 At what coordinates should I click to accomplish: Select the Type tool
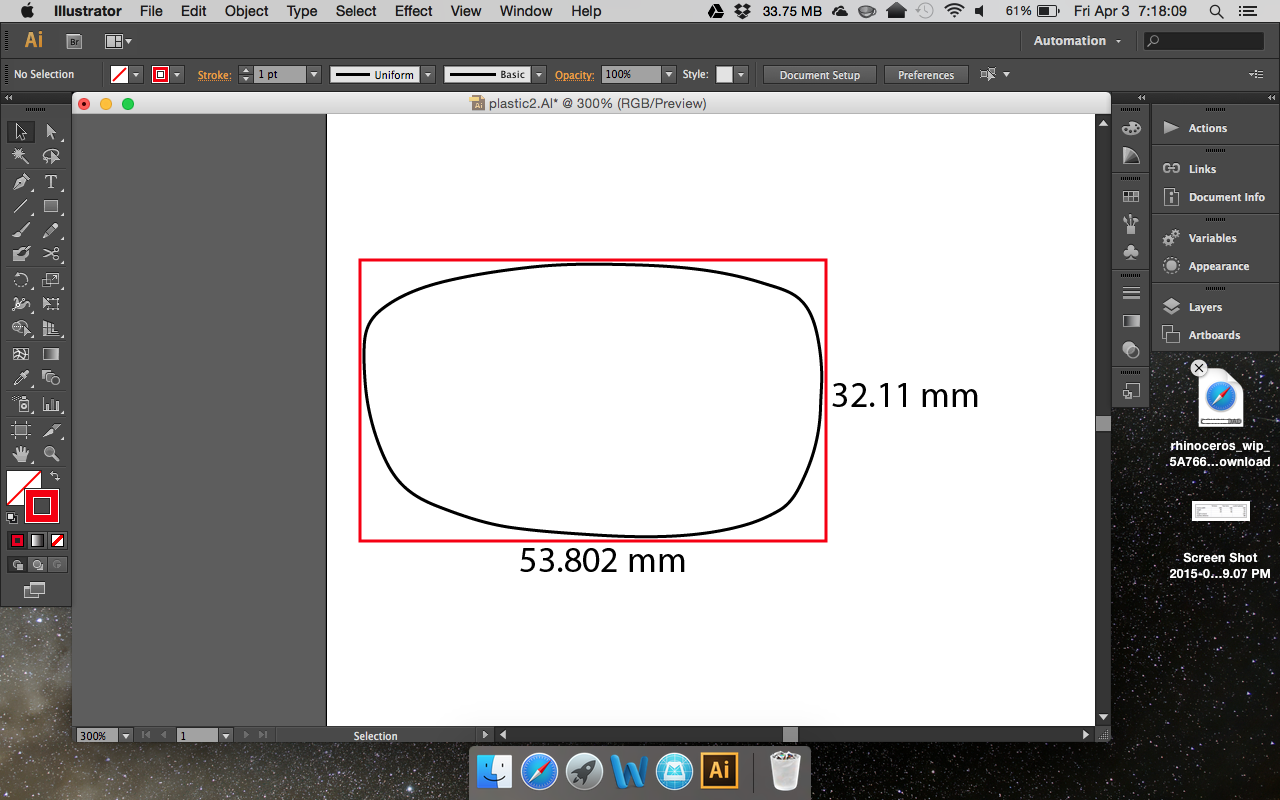pos(51,182)
